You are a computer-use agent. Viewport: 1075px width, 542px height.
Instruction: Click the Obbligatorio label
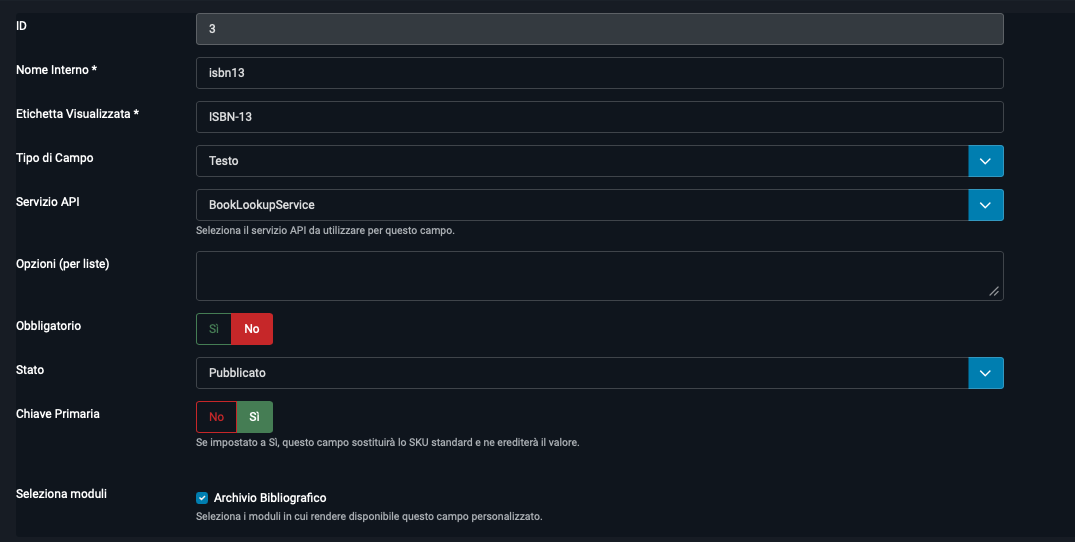[x=49, y=325]
